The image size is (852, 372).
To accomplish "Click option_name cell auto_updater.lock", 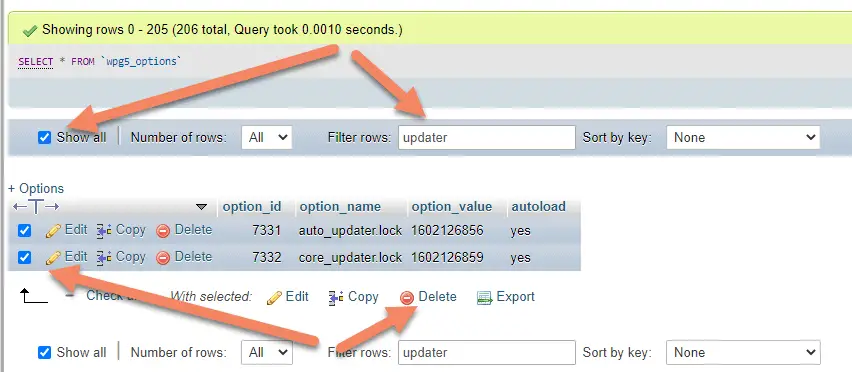I will pos(350,231).
